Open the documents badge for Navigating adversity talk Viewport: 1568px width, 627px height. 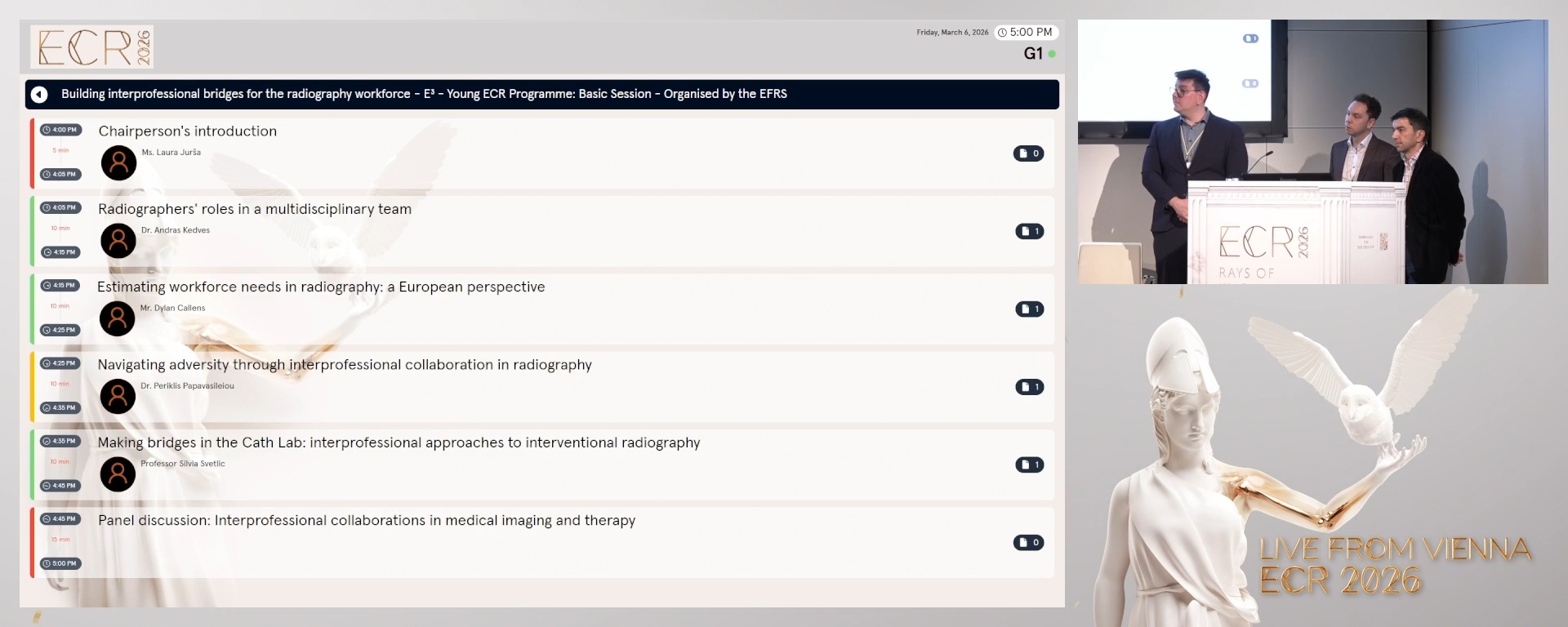(x=1030, y=387)
